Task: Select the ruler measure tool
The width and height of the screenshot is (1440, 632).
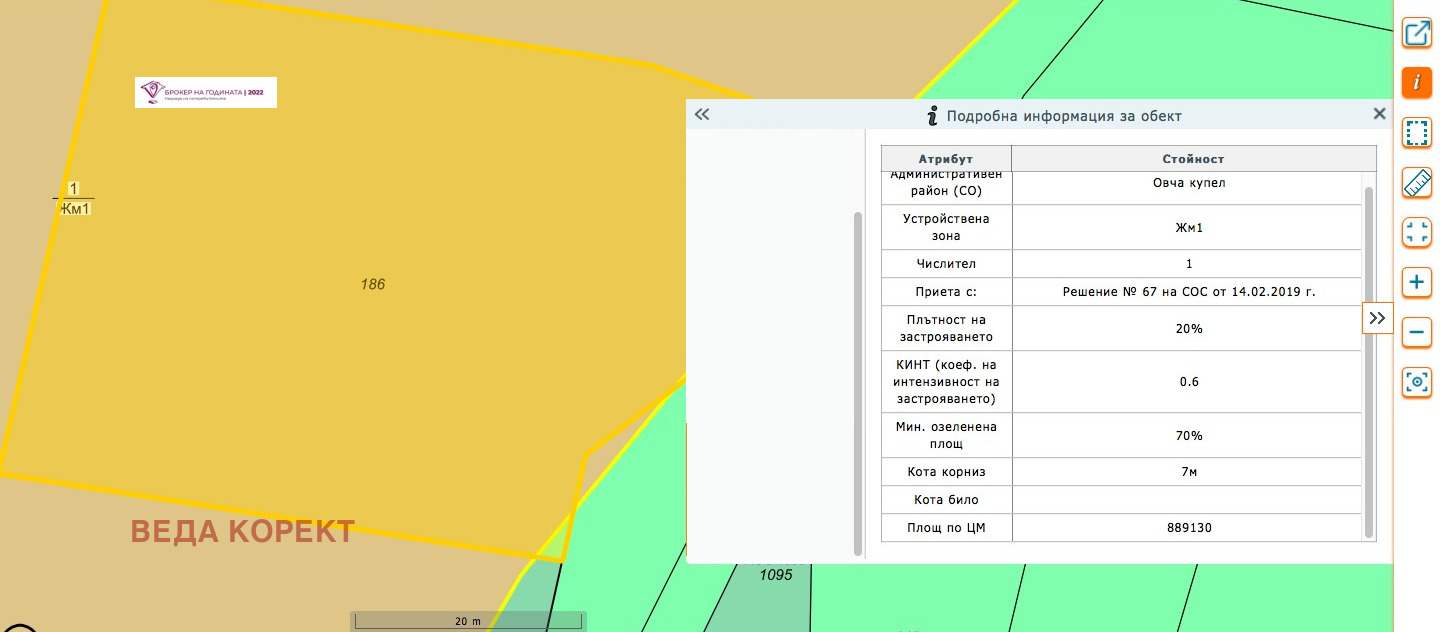Action: click(1416, 182)
